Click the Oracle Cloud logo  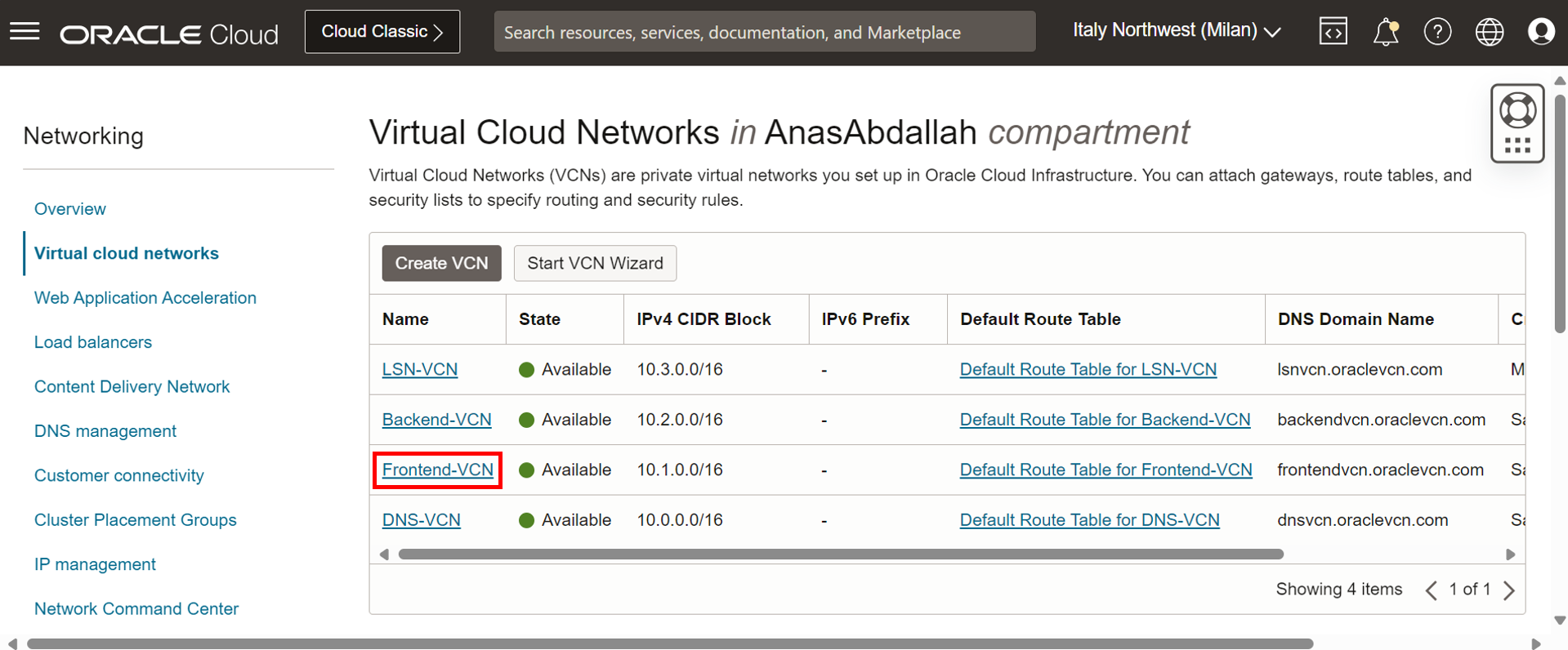pos(169,33)
